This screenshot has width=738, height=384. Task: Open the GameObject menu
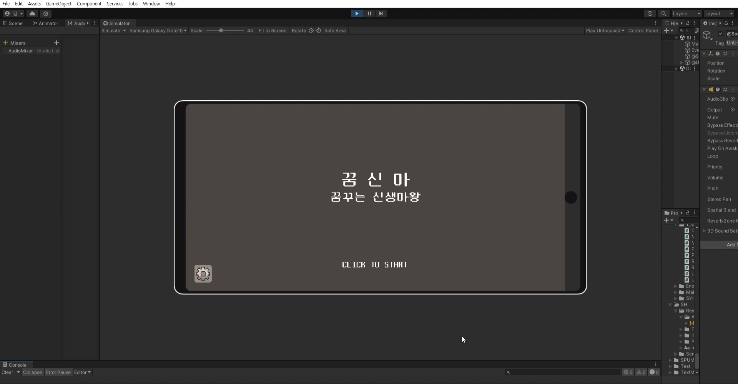59,4
